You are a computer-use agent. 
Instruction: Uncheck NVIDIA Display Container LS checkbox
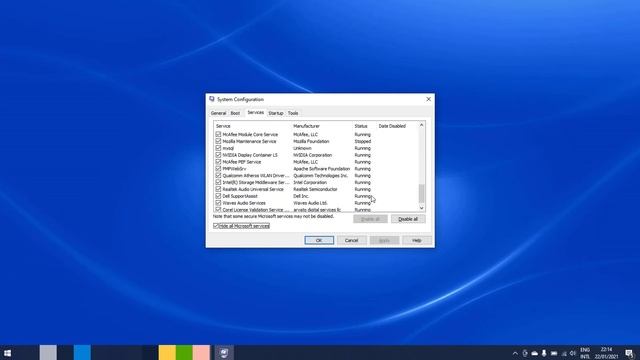coord(218,155)
